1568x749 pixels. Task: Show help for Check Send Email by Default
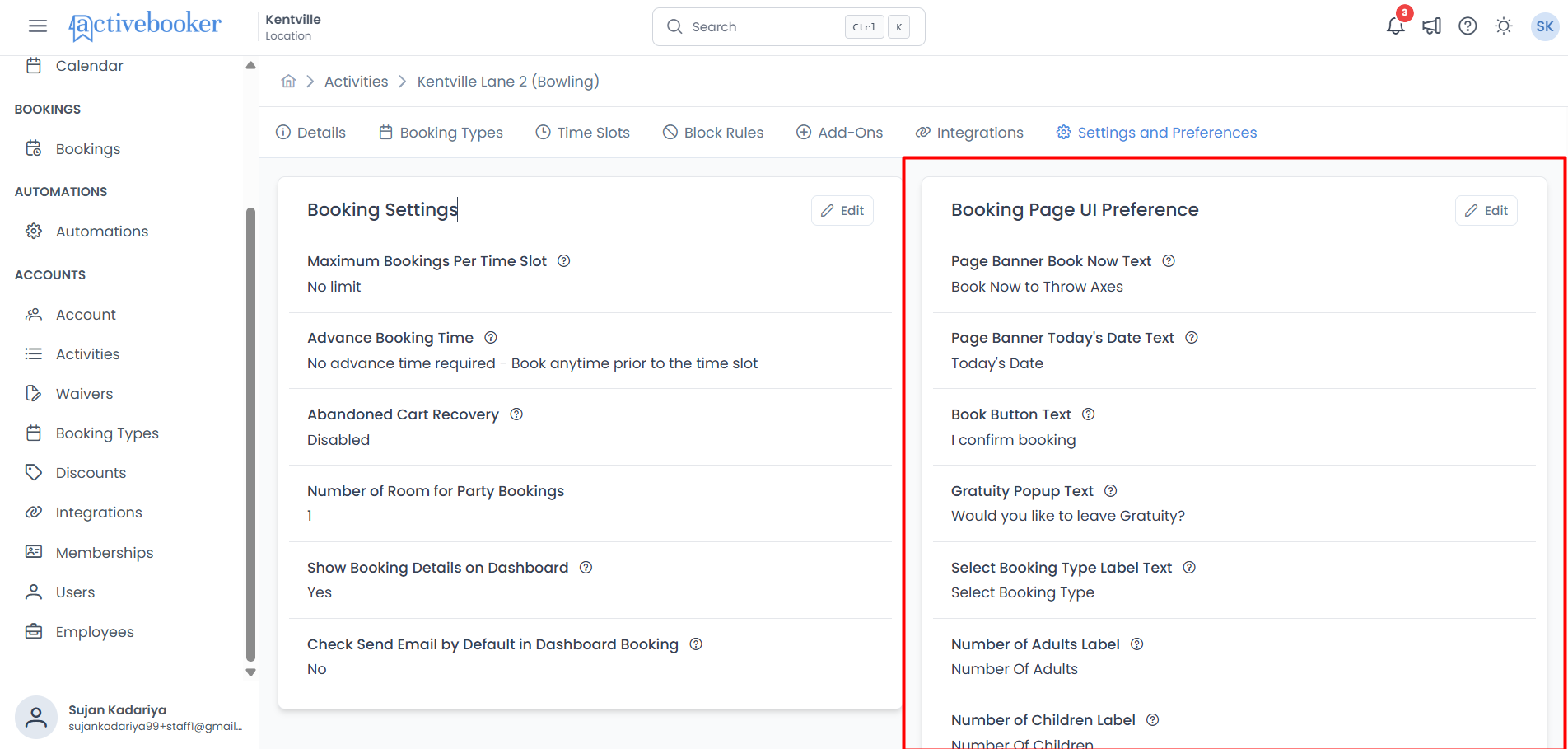click(x=696, y=644)
